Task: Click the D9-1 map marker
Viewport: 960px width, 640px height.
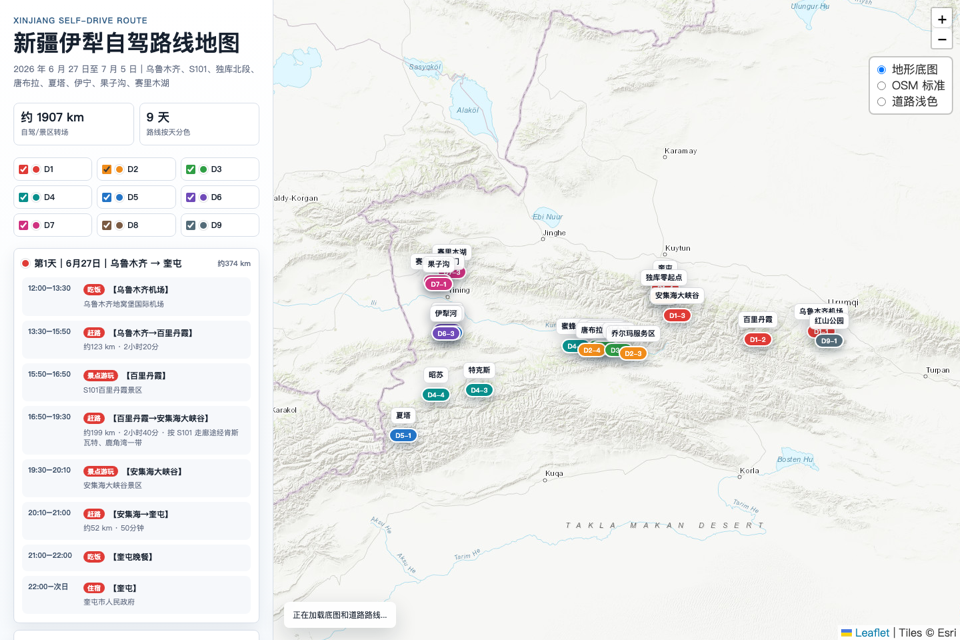Action: pyautogui.click(x=829, y=341)
